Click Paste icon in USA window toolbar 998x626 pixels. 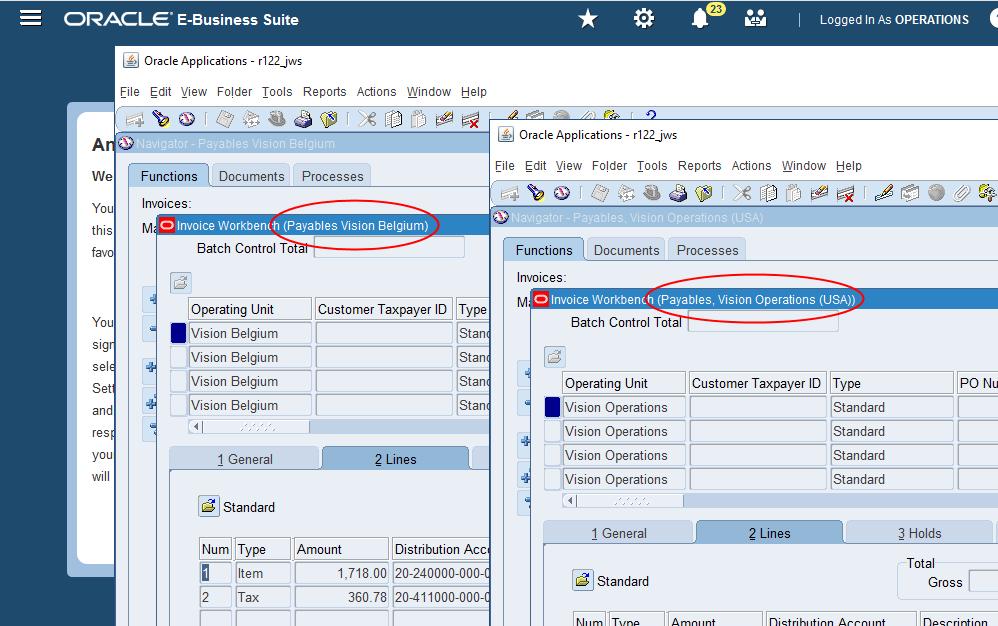[793, 193]
